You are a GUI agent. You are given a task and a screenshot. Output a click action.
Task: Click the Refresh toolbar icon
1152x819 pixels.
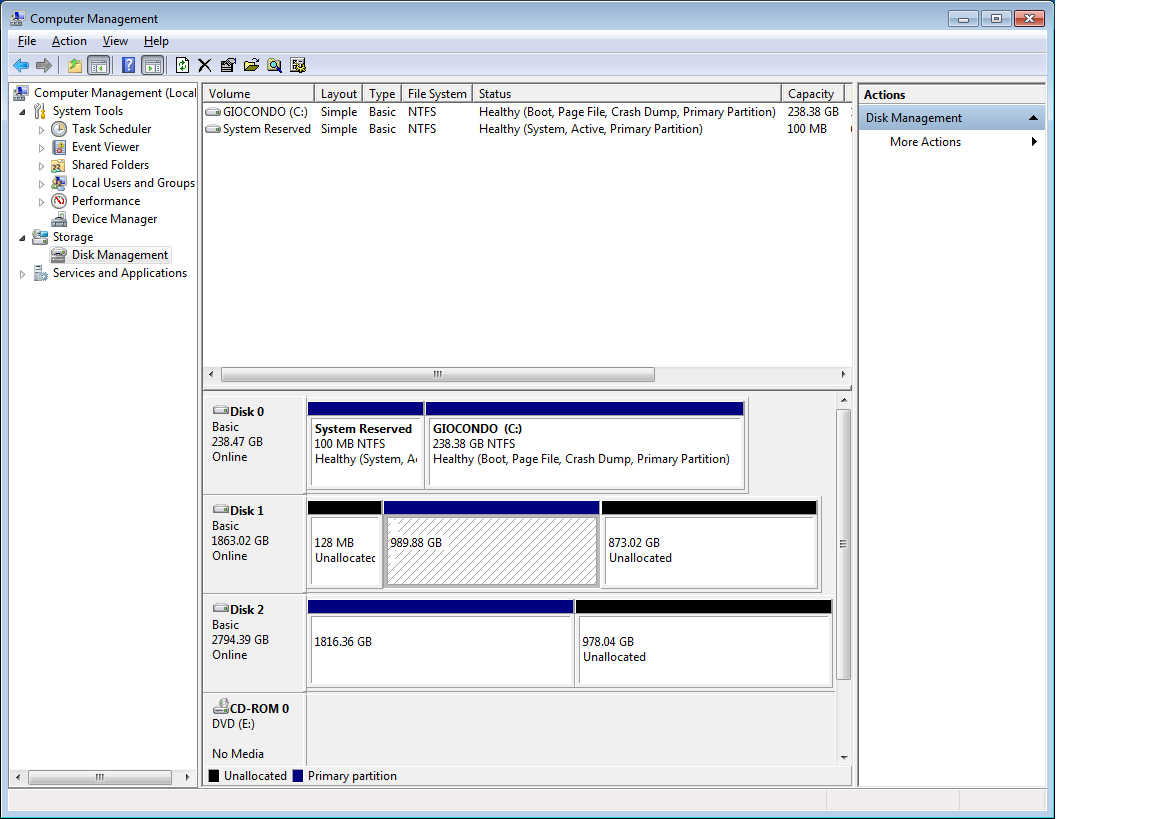click(x=182, y=65)
